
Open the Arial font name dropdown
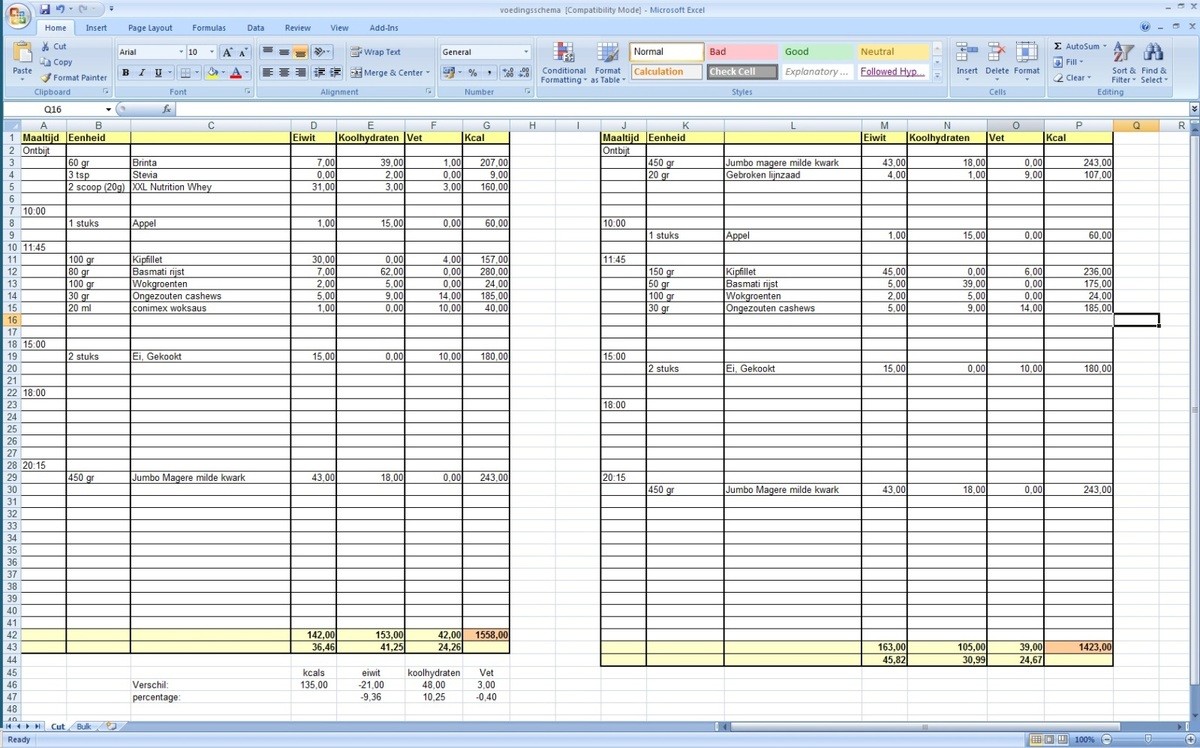point(181,52)
